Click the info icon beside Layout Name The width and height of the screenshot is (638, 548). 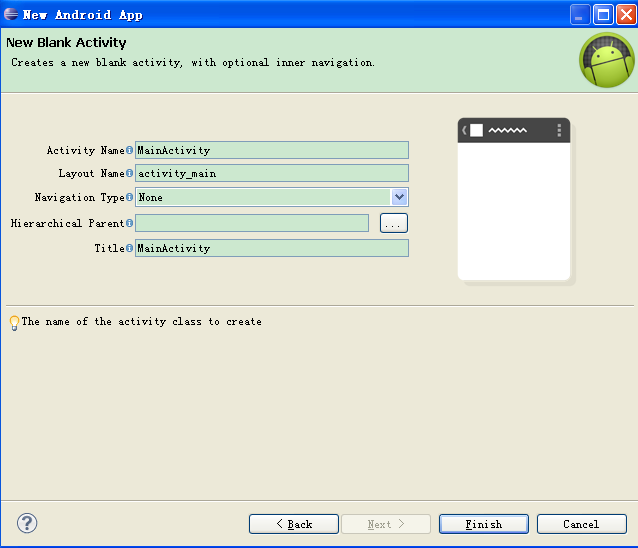click(129, 173)
